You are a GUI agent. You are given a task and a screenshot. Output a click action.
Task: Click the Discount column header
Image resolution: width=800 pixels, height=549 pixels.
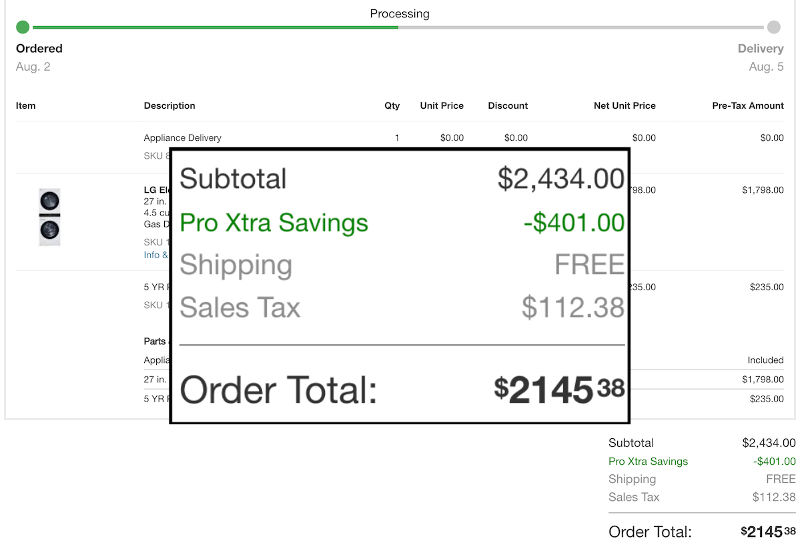(508, 106)
